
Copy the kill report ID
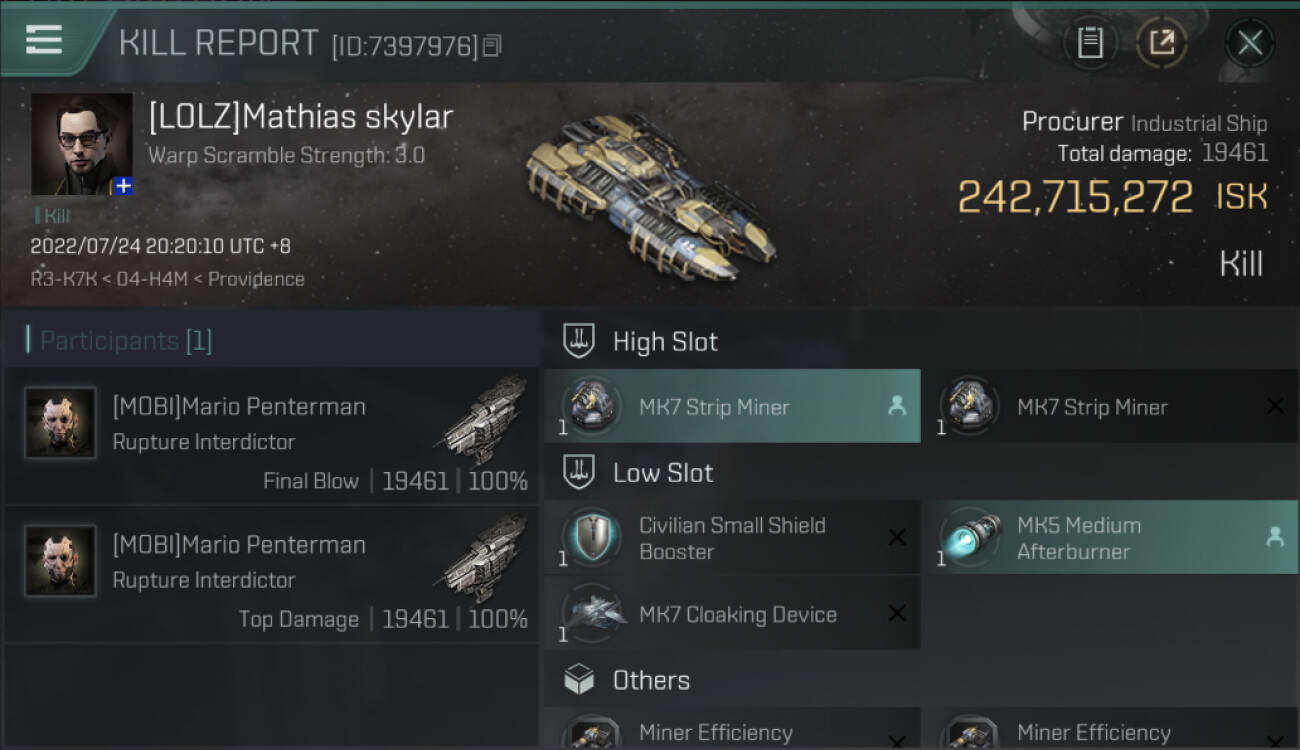pyautogui.click(x=492, y=46)
